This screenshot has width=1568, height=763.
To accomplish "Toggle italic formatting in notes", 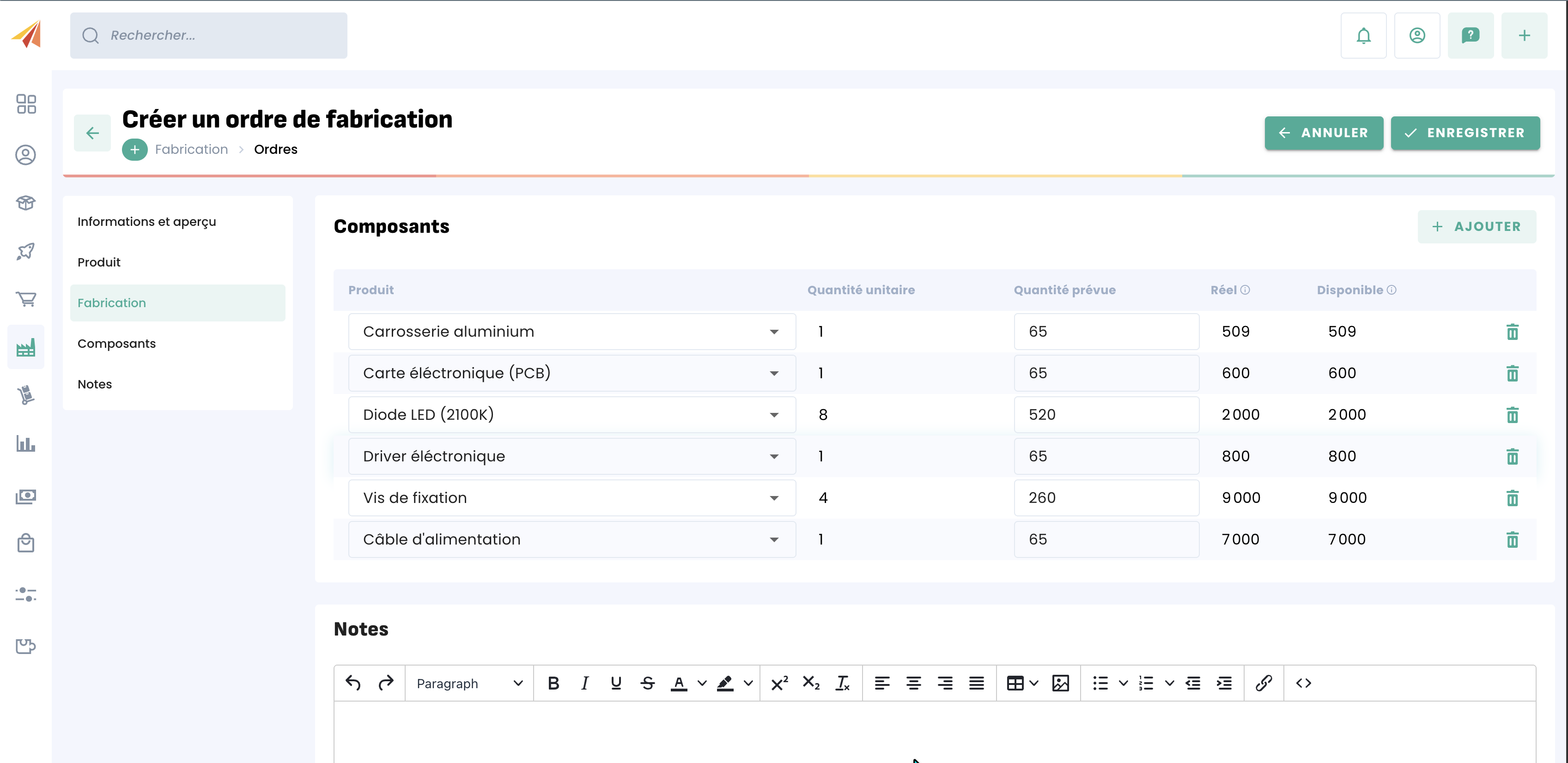I will pyautogui.click(x=584, y=683).
